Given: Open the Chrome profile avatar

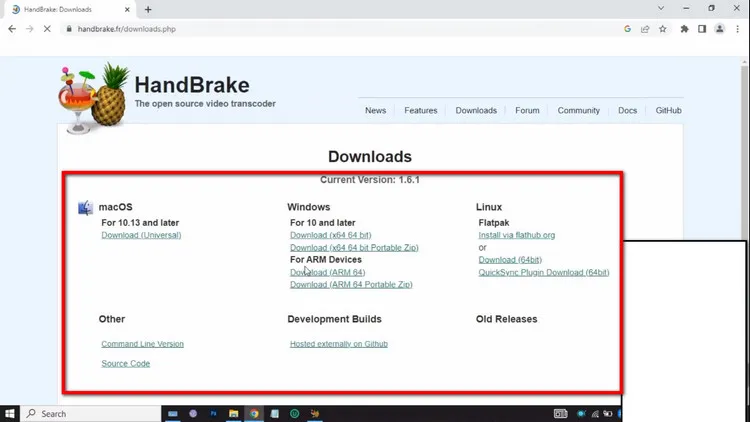Looking at the screenshot, I should [x=719, y=29].
